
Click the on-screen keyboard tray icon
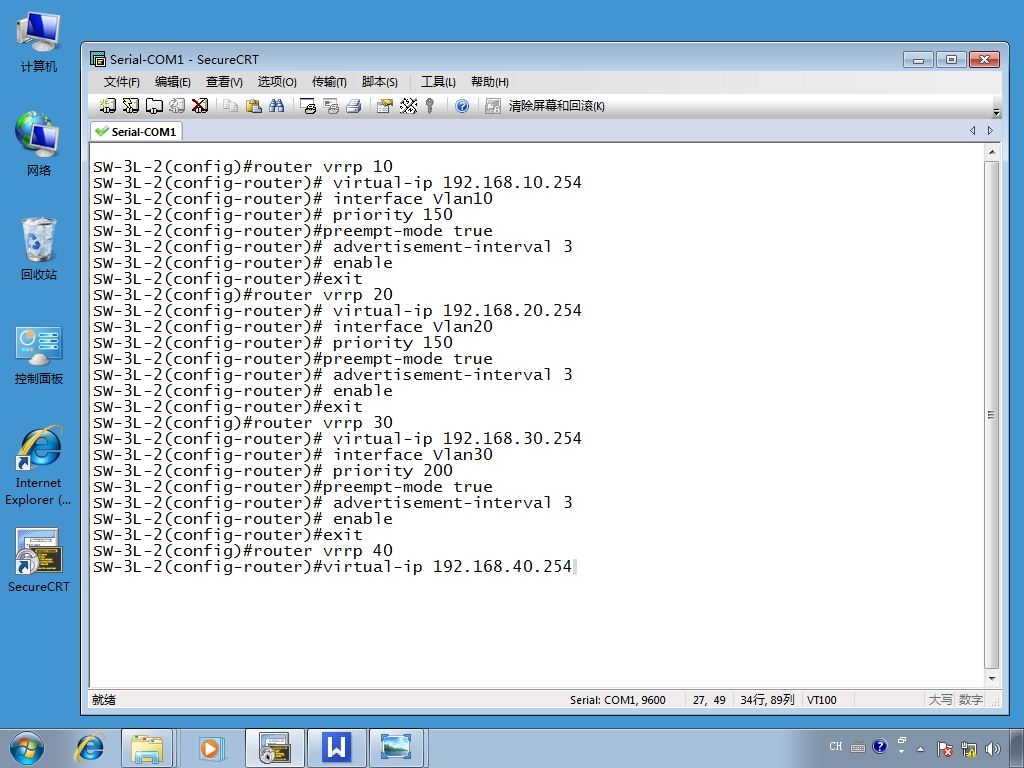pos(858,747)
